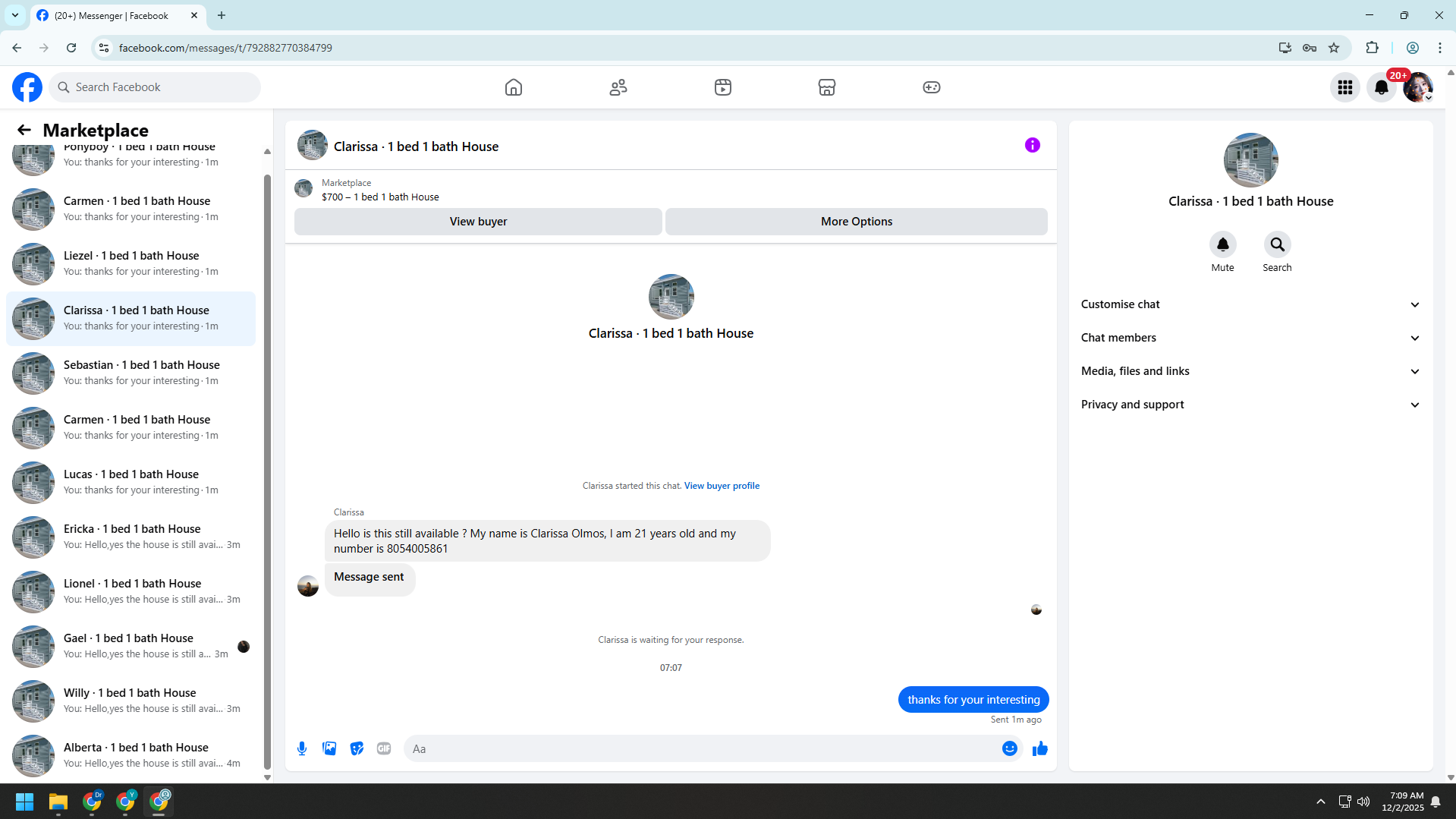Bookmark this page with the star icon

point(1334,48)
